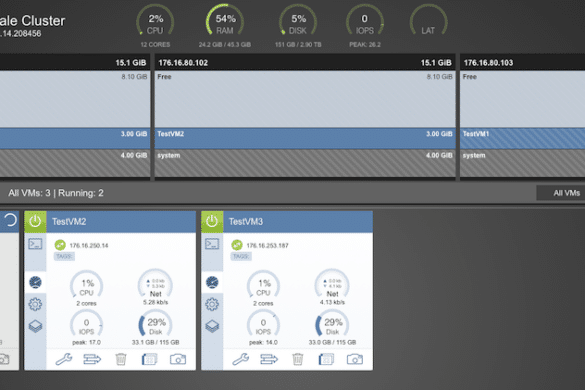Click TestVM2 move VM arrow icon
The width and height of the screenshot is (585, 390).
pos(92,359)
